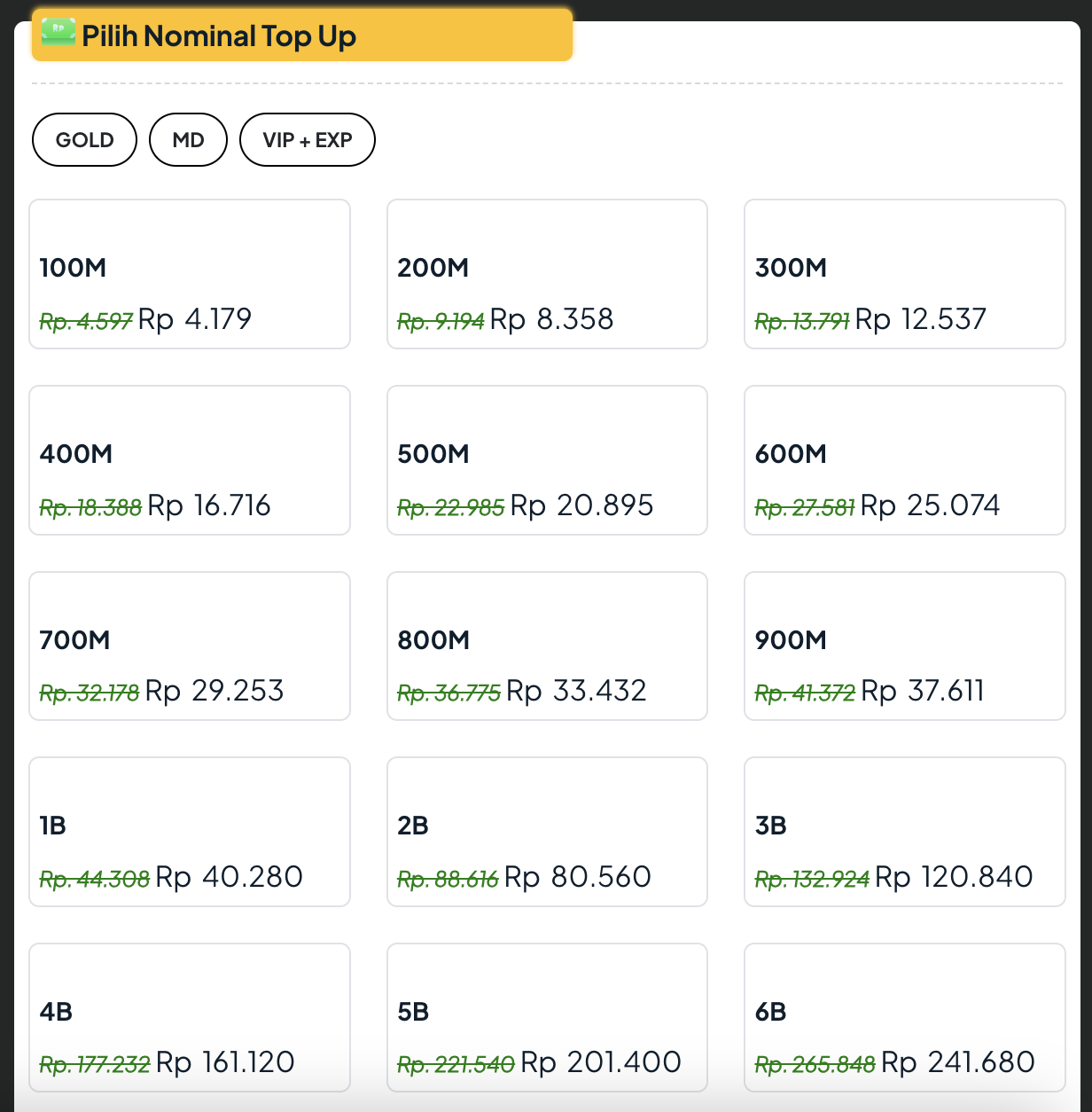Select the 2B nominal for Rp 80.560
The width and height of the screenshot is (1092, 1112).
[x=547, y=832]
